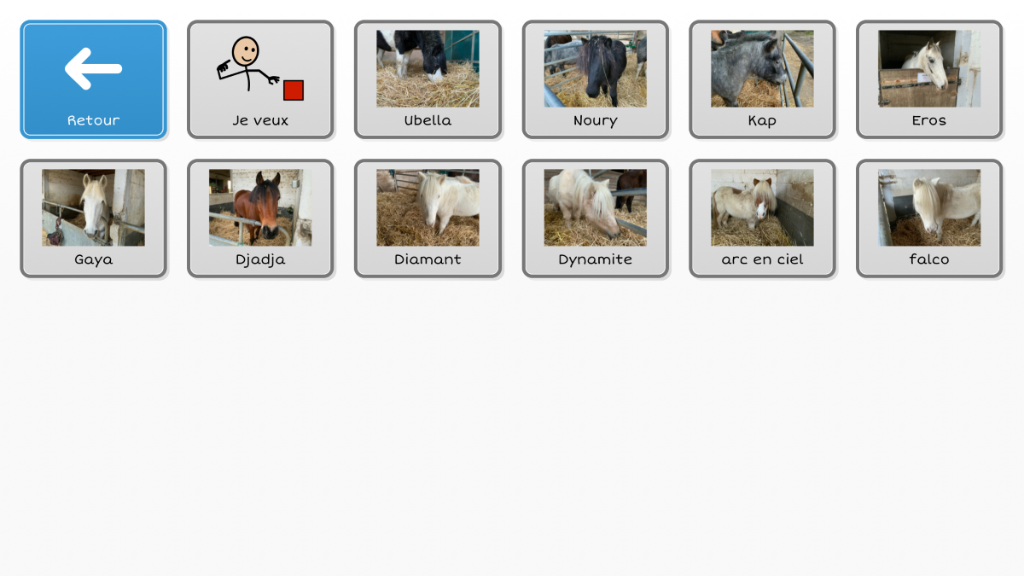The height and width of the screenshot is (576, 1024).
Task: Tap the Diamant pony tile
Action: click(428, 218)
